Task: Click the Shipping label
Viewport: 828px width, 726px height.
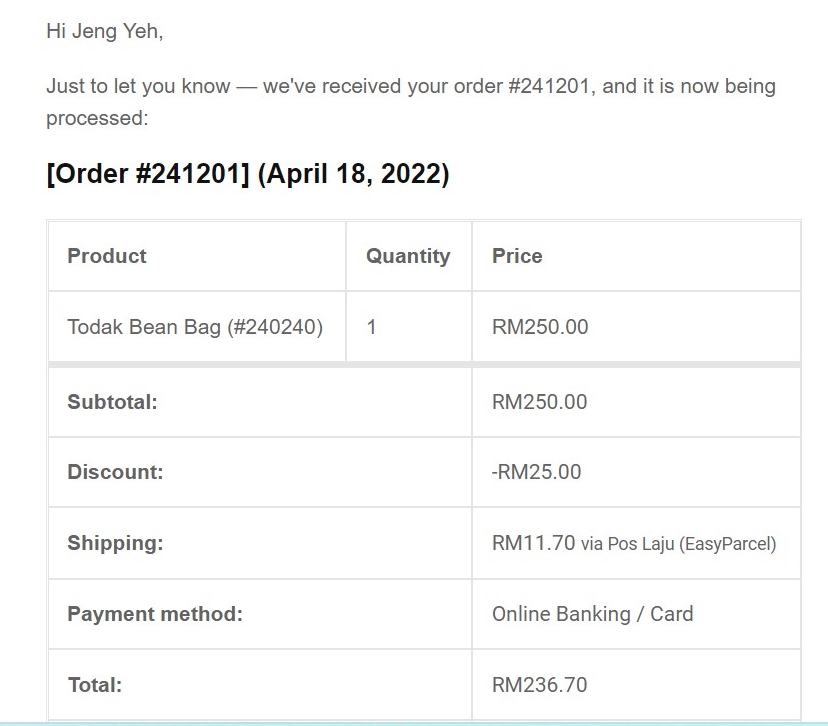Action: (x=115, y=543)
